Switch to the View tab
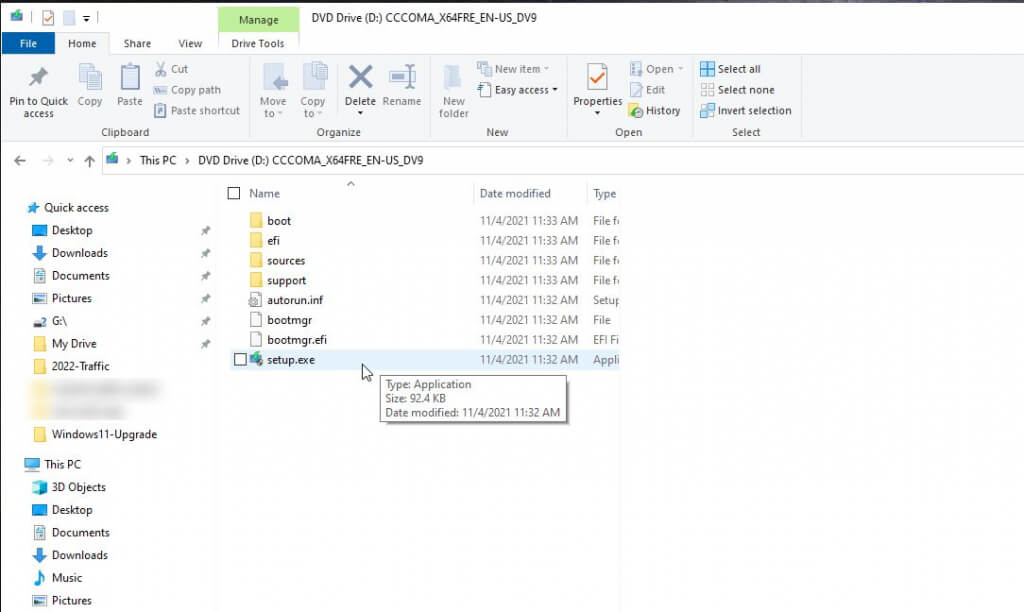 click(190, 43)
